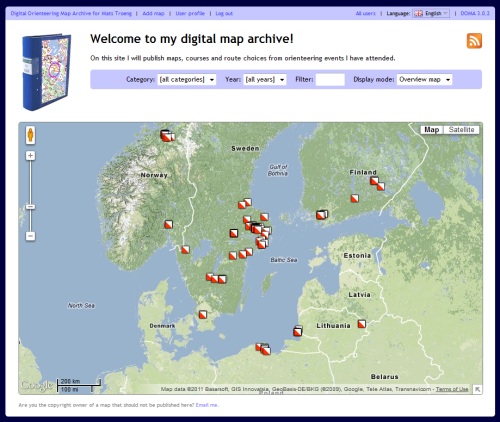
Task: Click the map zoom slider handle
Action: (x=30, y=207)
